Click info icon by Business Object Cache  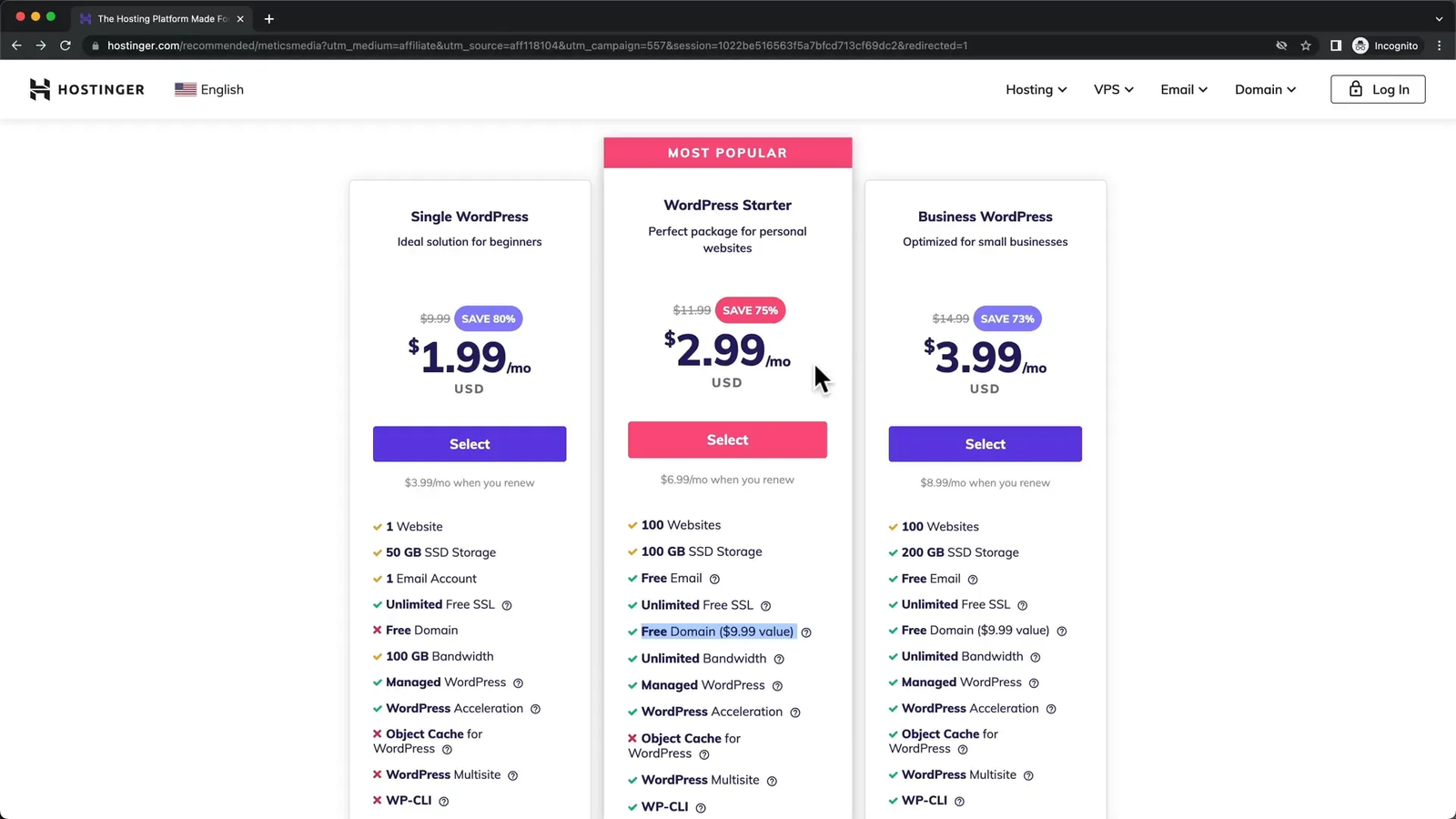click(x=963, y=750)
